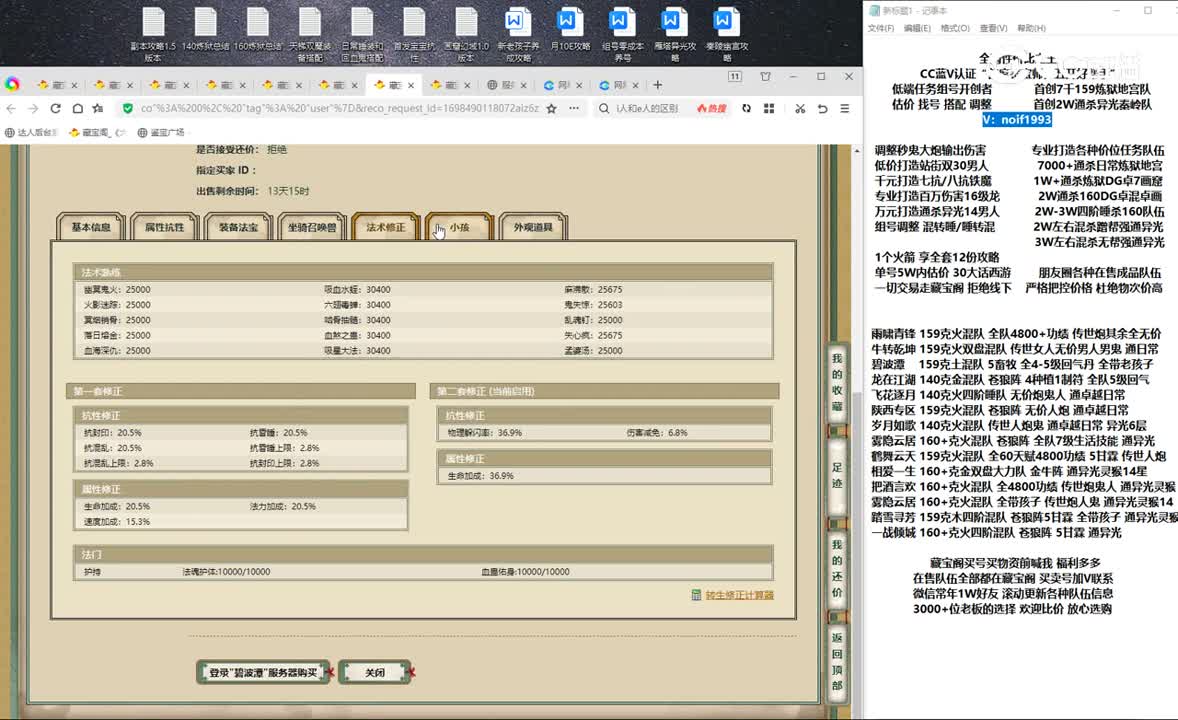Screen dimensions: 1178x720
Task: Open the three-dot more options in address bar
Action: coord(574,108)
